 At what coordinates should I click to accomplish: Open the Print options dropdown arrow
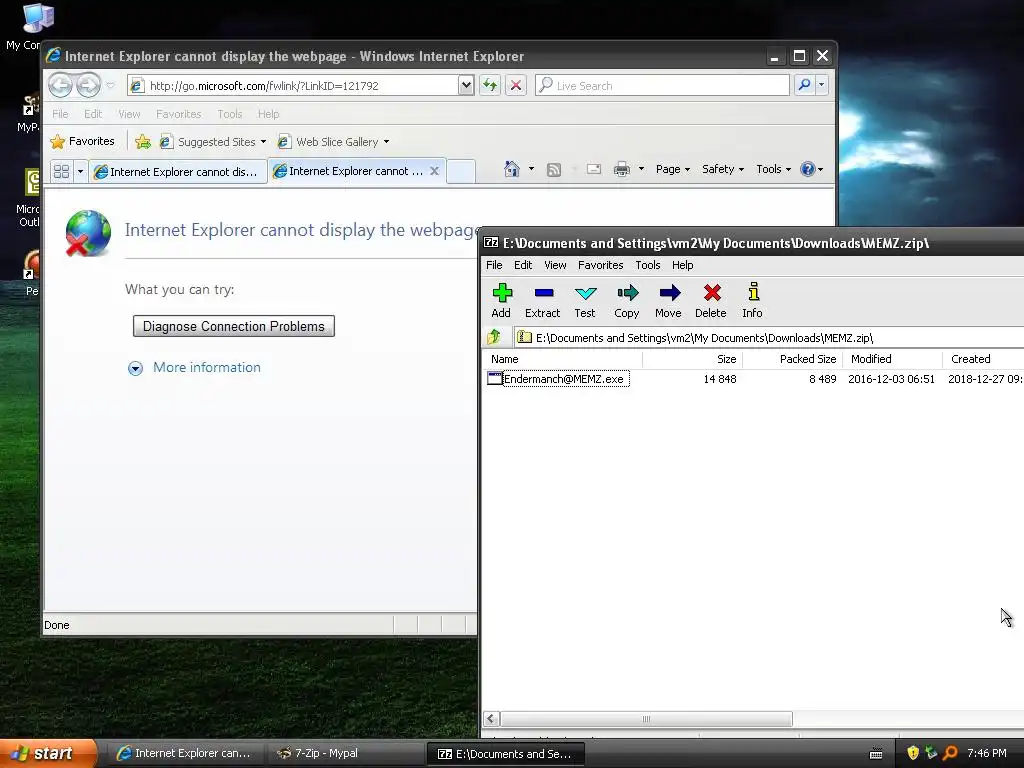(641, 169)
